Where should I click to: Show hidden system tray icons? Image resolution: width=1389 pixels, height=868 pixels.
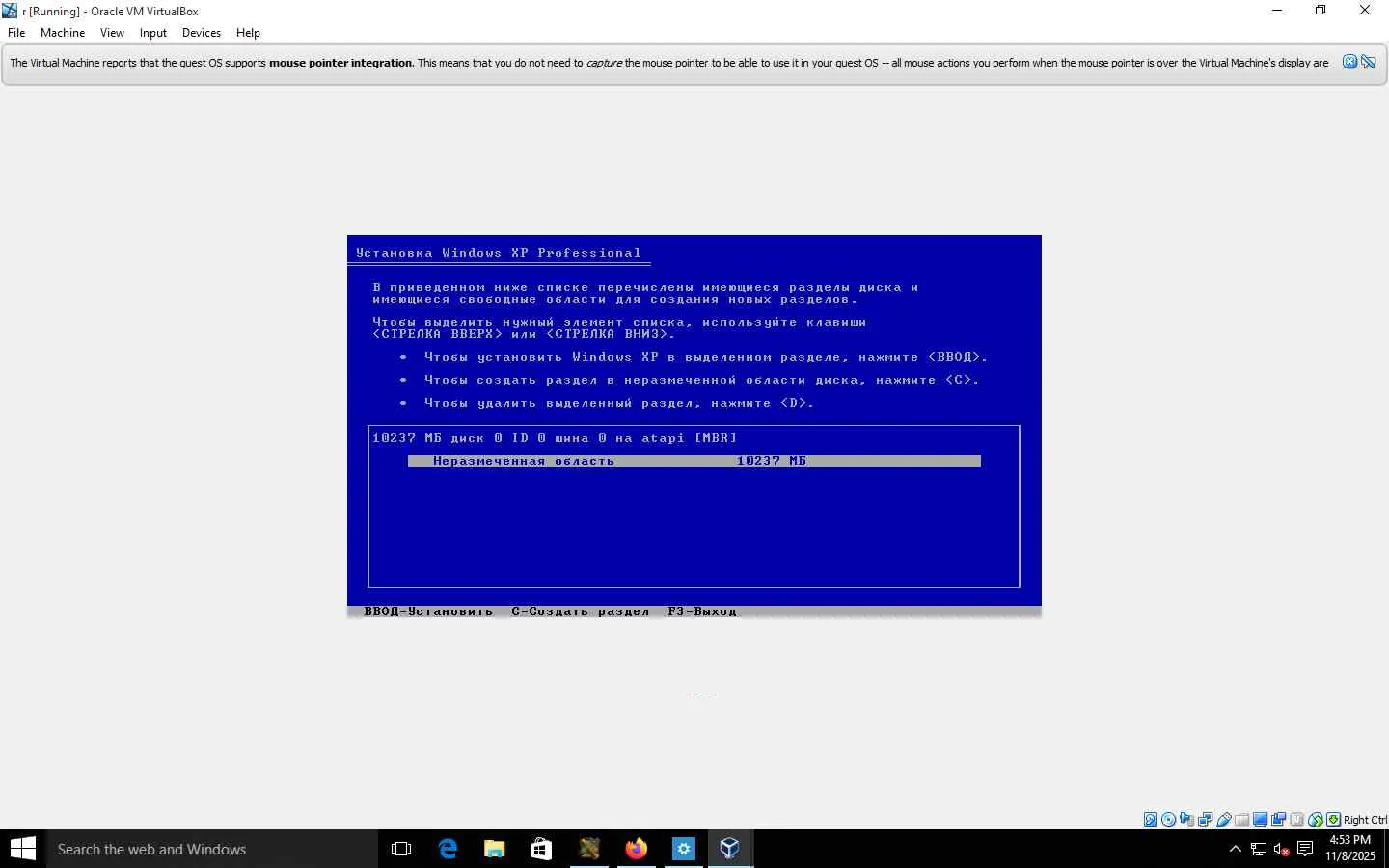pos(1236,849)
